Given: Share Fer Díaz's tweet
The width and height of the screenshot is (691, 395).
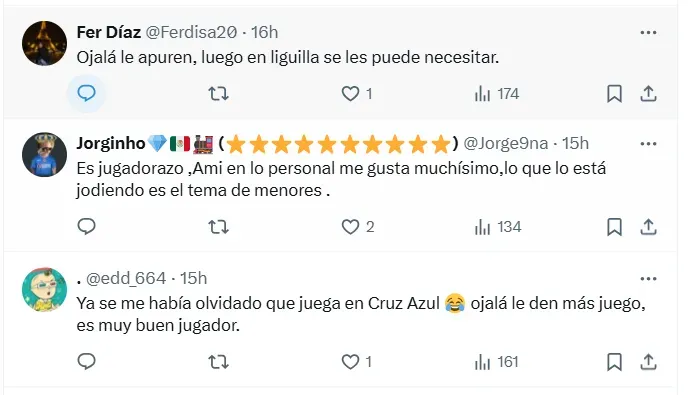Looking at the screenshot, I should 648,93.
